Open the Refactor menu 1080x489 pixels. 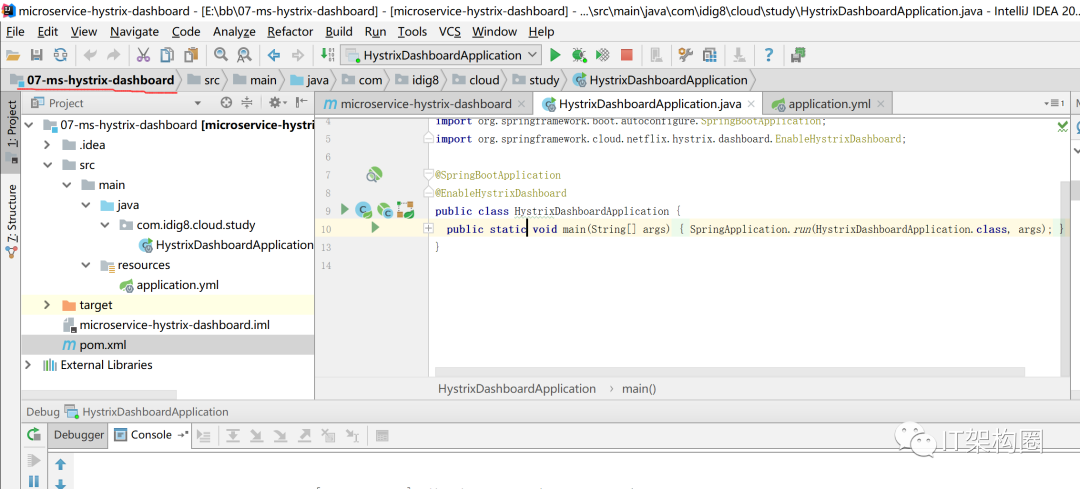tap(290, 32)
